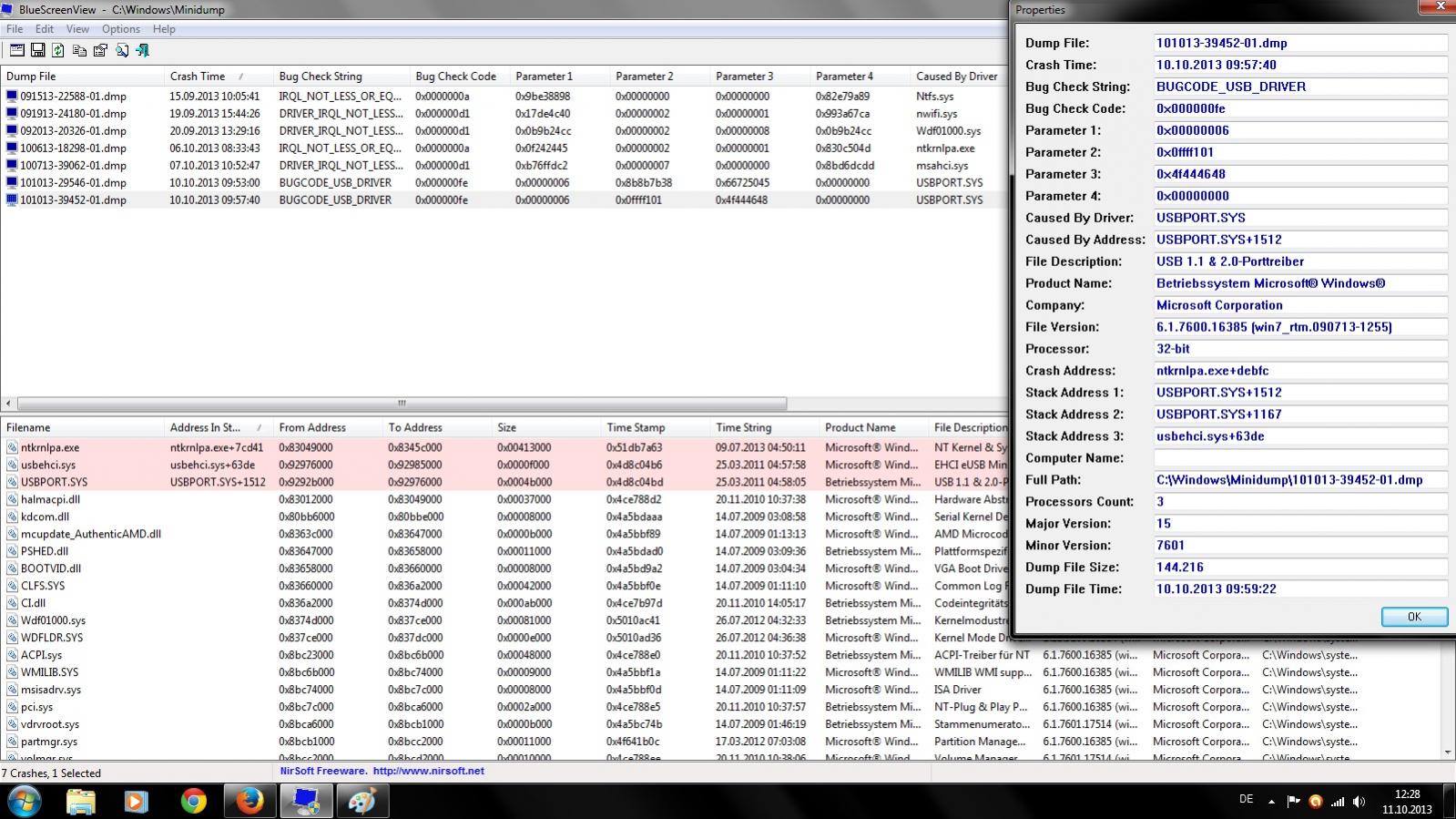This screenshot has height=819, width=1456.
Task: Select dump file 100713-39062-01.dmp row
Action: [504, 165]
